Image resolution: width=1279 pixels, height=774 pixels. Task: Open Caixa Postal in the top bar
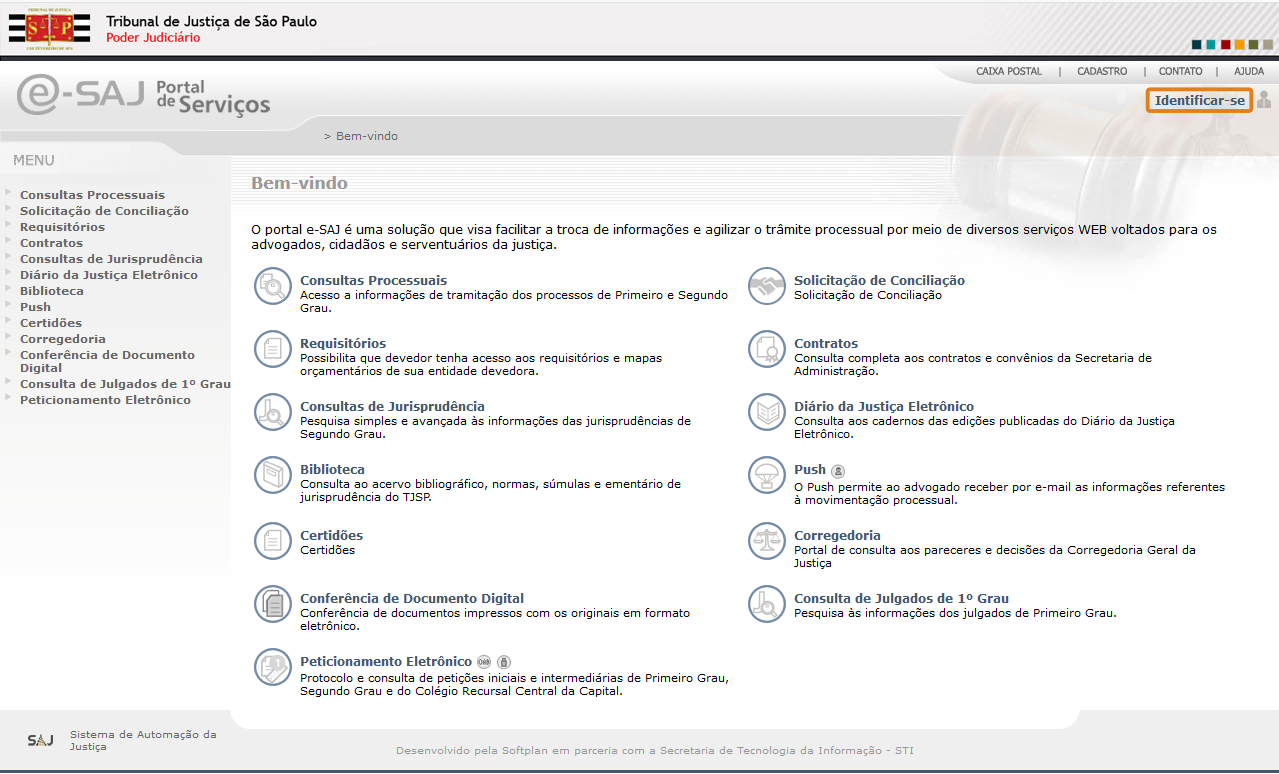pyautogui.click(x=1009, y=72)
